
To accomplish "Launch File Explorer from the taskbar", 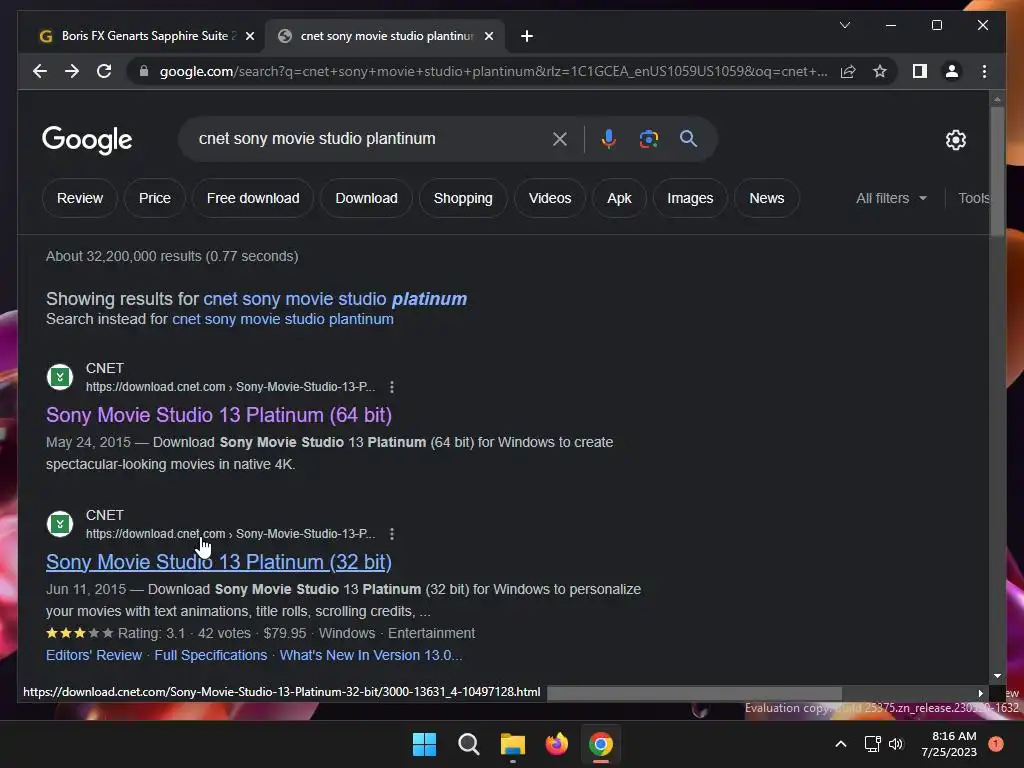I will (513, 744).
